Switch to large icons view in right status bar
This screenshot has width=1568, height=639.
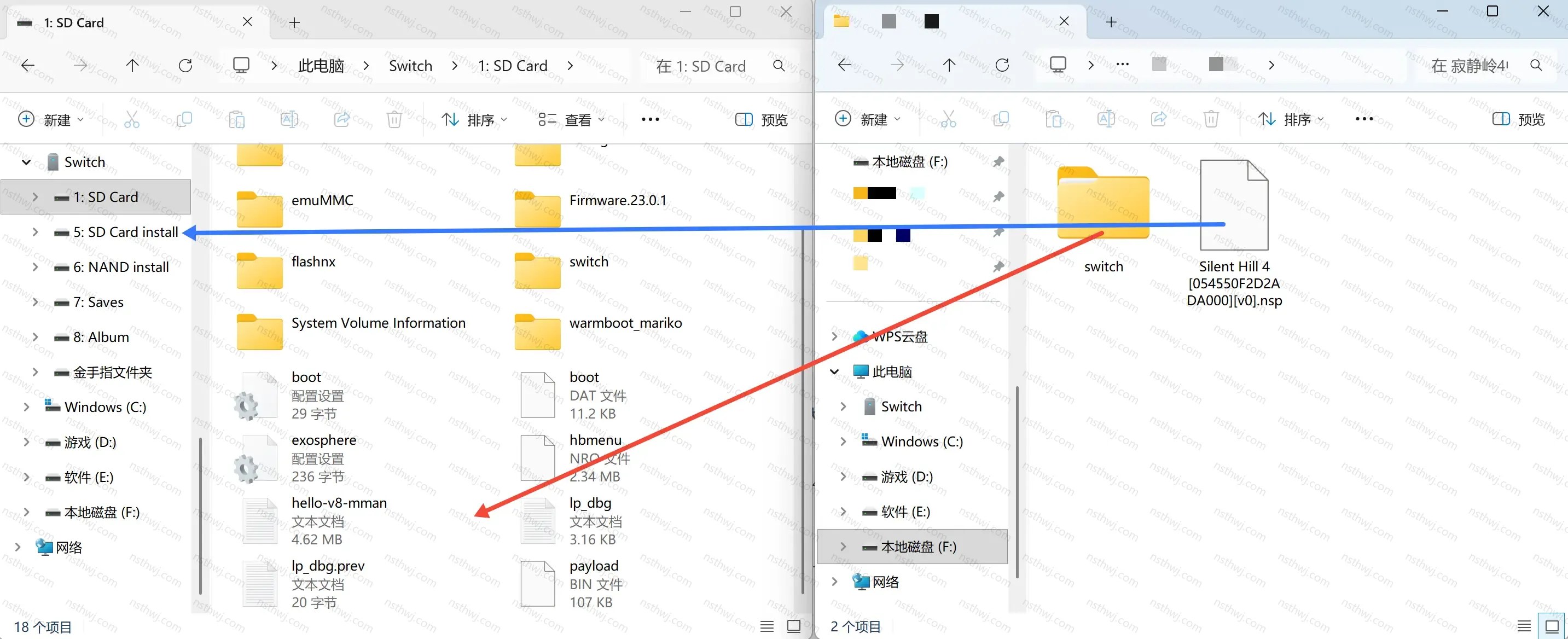tap(1552, 626)
